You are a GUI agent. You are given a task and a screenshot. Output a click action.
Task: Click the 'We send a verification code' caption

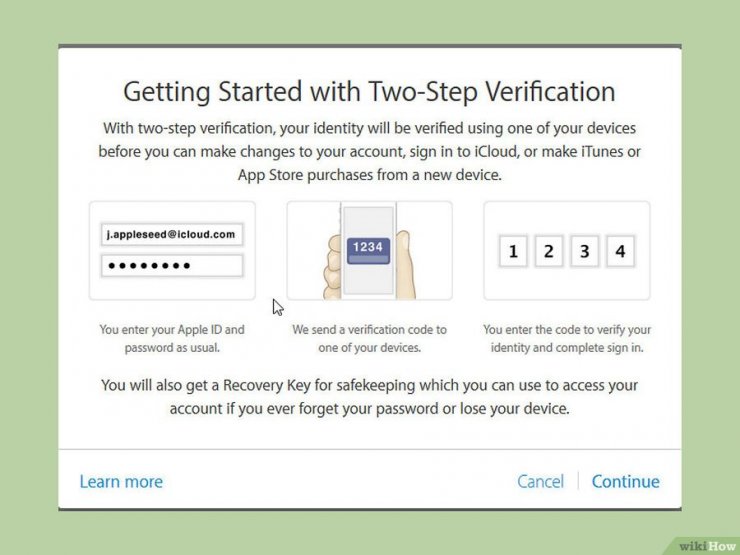(370, 338)
